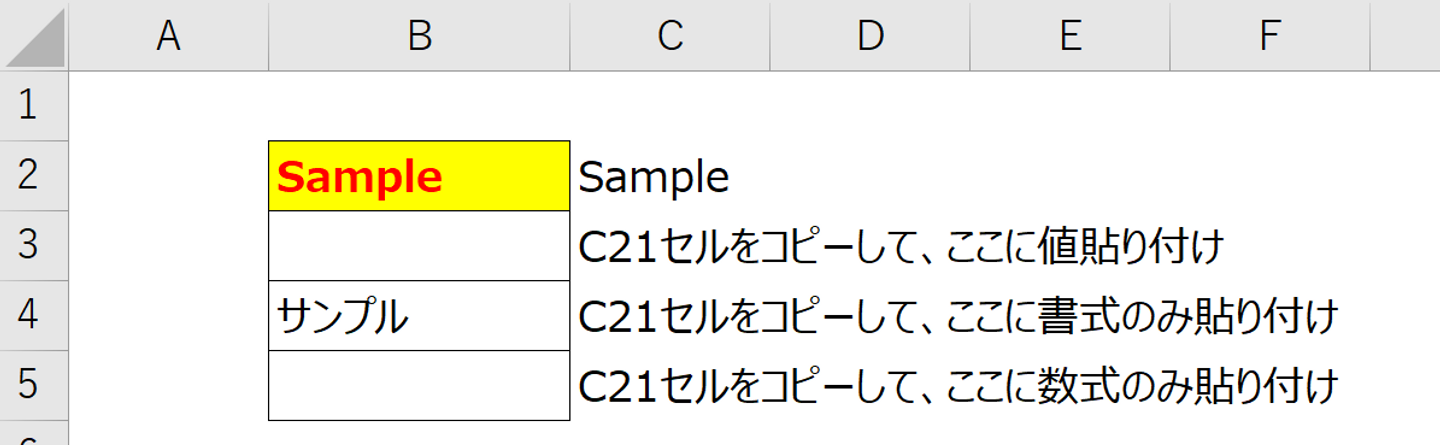1440x445 pixels.
Task: Select row 4 header
Action: tap(34, 316)
